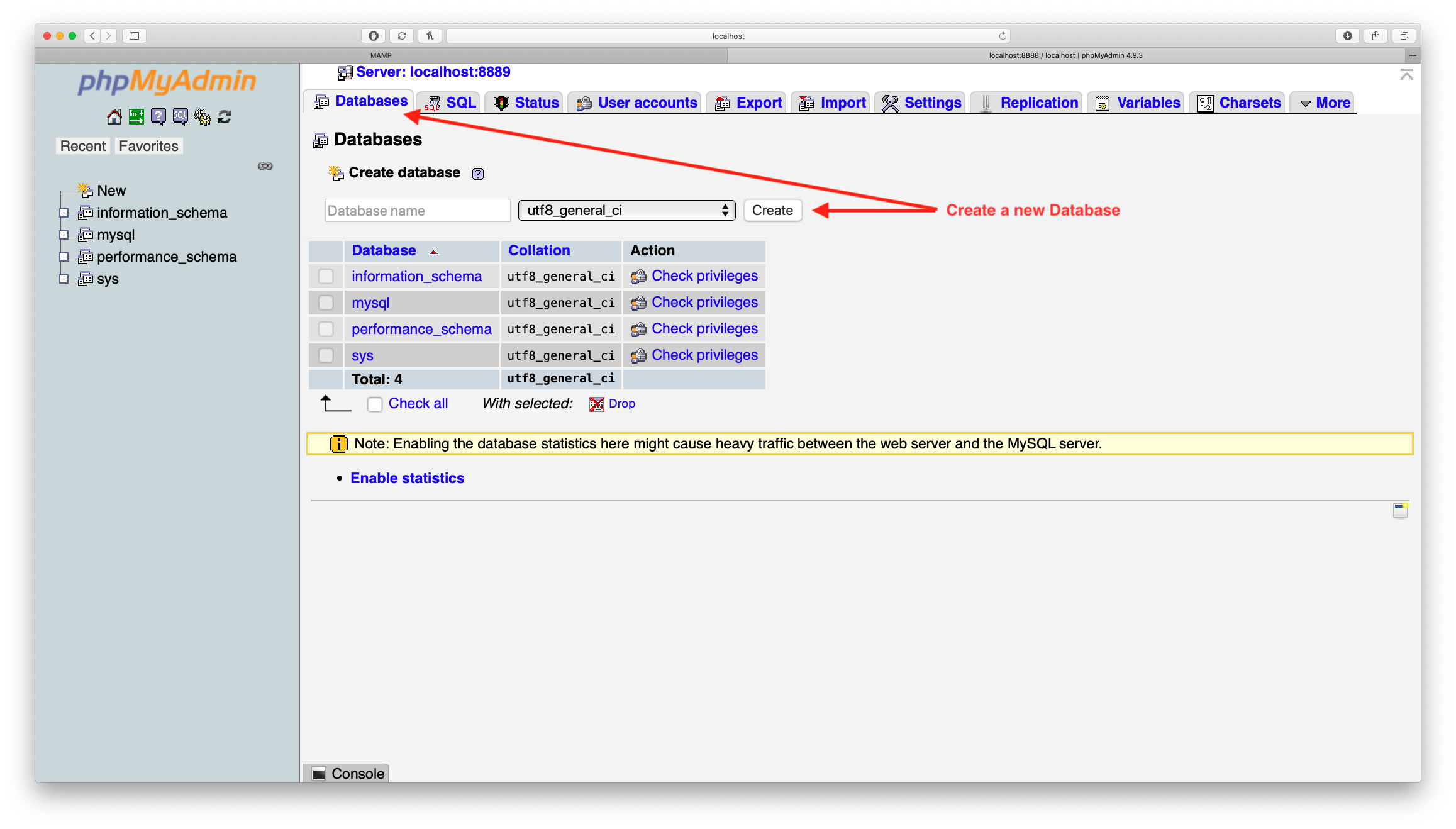Screen dimensions: 1456x829
Task: Open the Variables tab
Action: coord(1137,103)
